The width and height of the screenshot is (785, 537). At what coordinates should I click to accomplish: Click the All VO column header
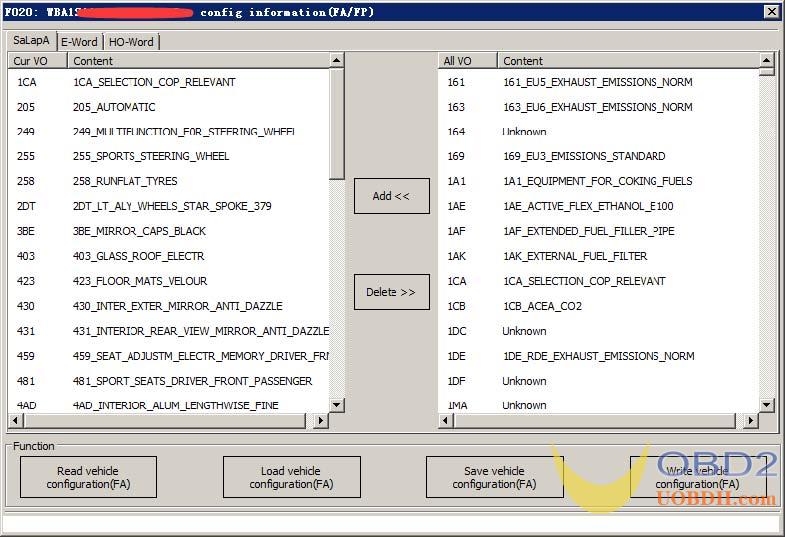pos(466,61)
